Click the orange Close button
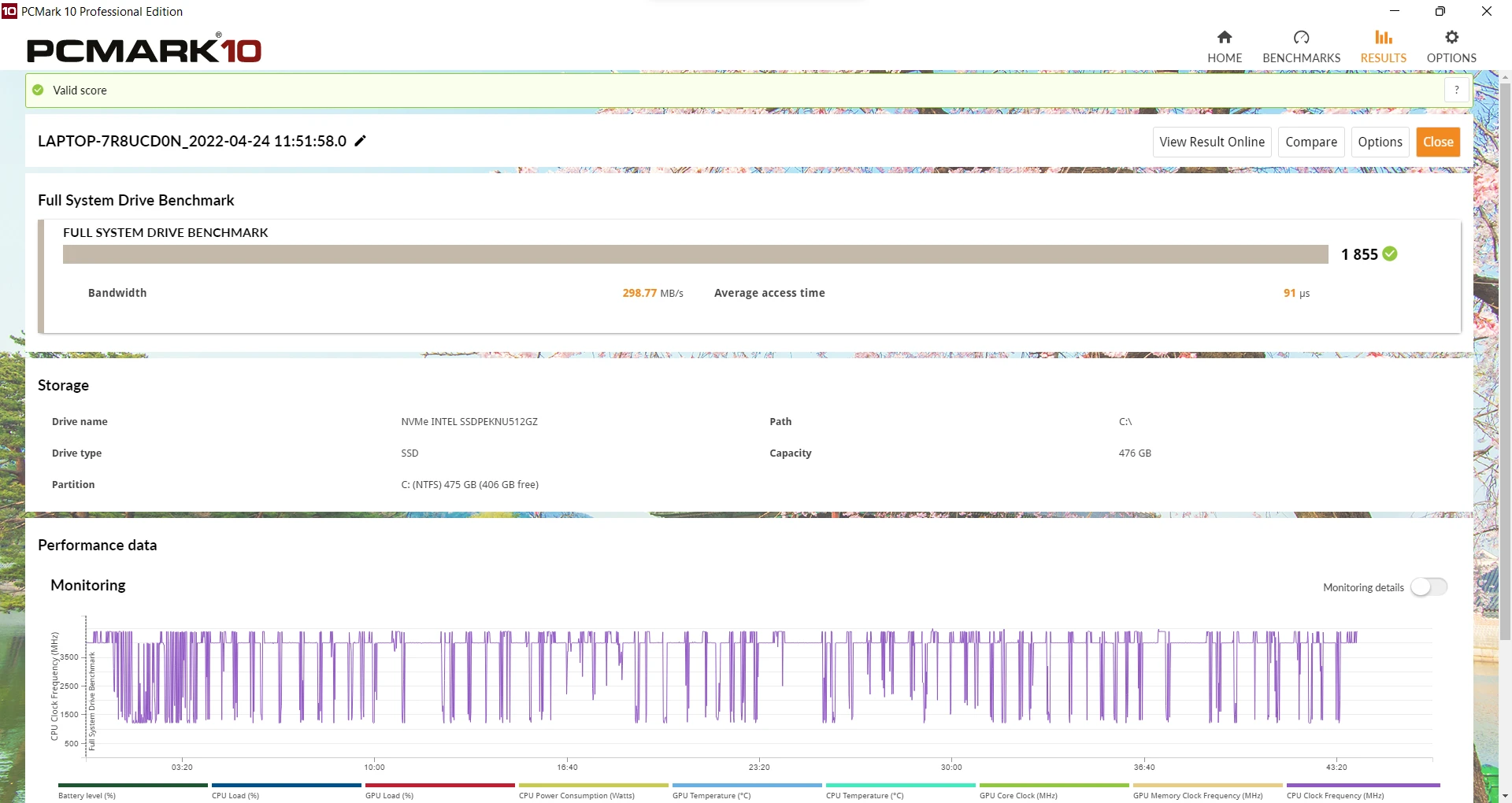This screenshot has width=1512, height=803. point(1438,142)
